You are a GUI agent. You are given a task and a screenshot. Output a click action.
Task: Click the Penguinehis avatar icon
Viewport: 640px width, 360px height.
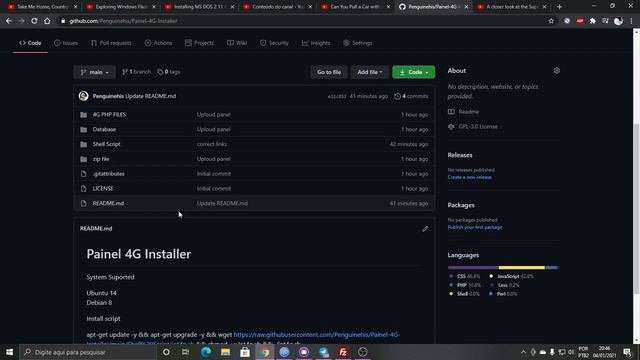tap(84, 96)
